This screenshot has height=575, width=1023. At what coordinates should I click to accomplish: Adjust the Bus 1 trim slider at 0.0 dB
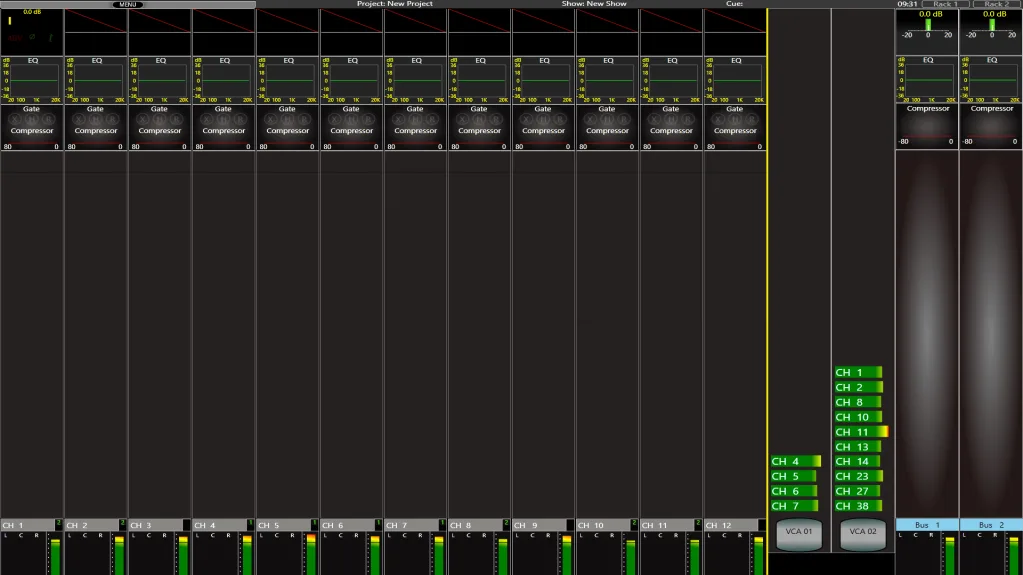point(928,25)
